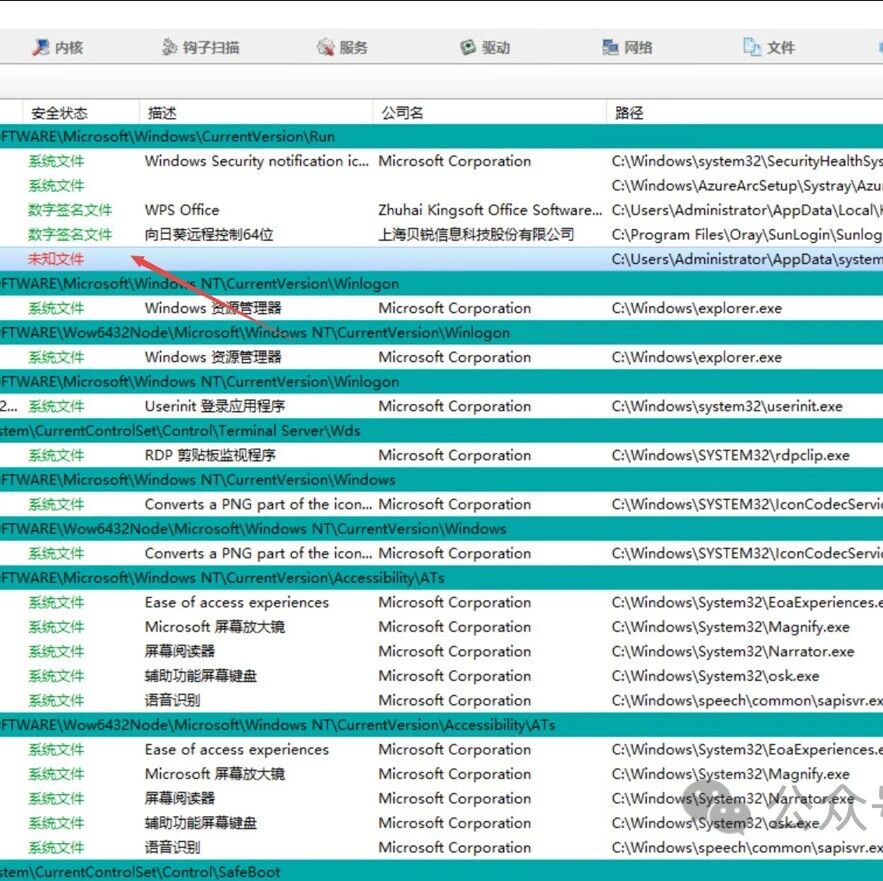The height and width of the screenshot is (881, 883).
Task: Click Zhuhai Kingsoft Office Software company cell
Action: 490,210
